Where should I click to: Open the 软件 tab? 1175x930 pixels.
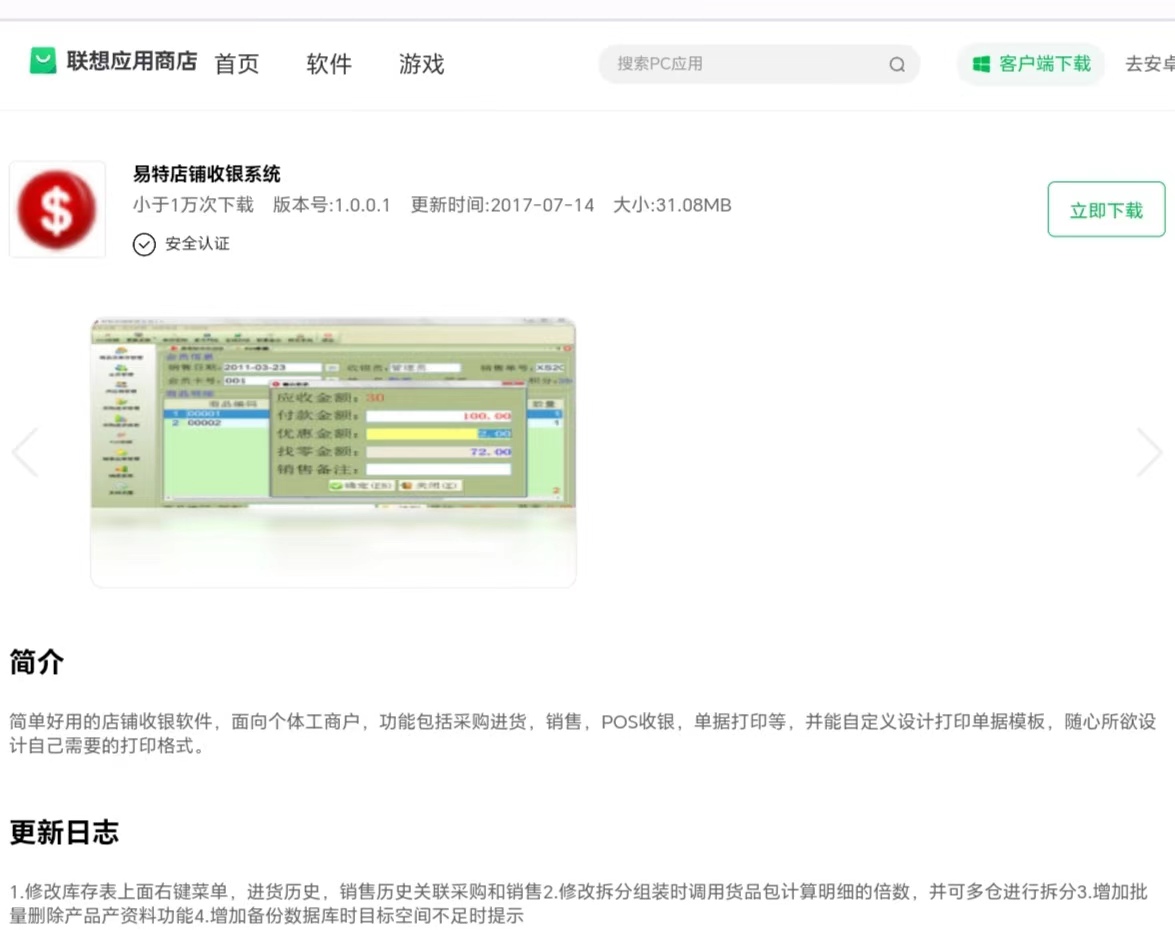[329, 64]
